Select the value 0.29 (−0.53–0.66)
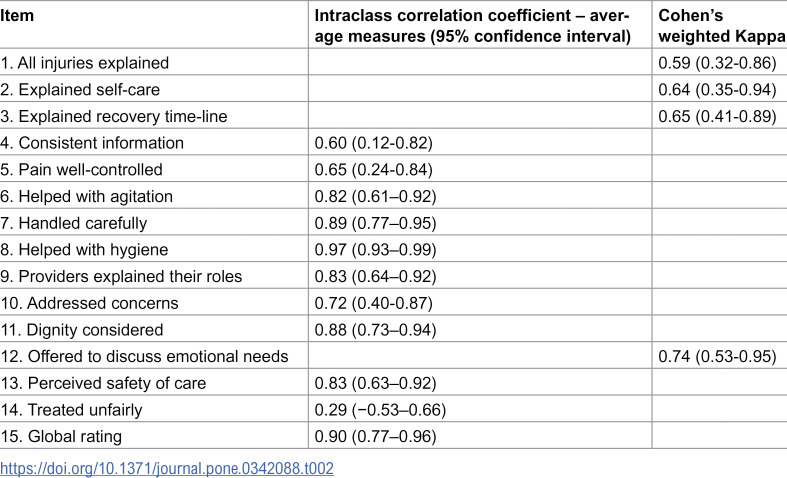 click(380, 410)
